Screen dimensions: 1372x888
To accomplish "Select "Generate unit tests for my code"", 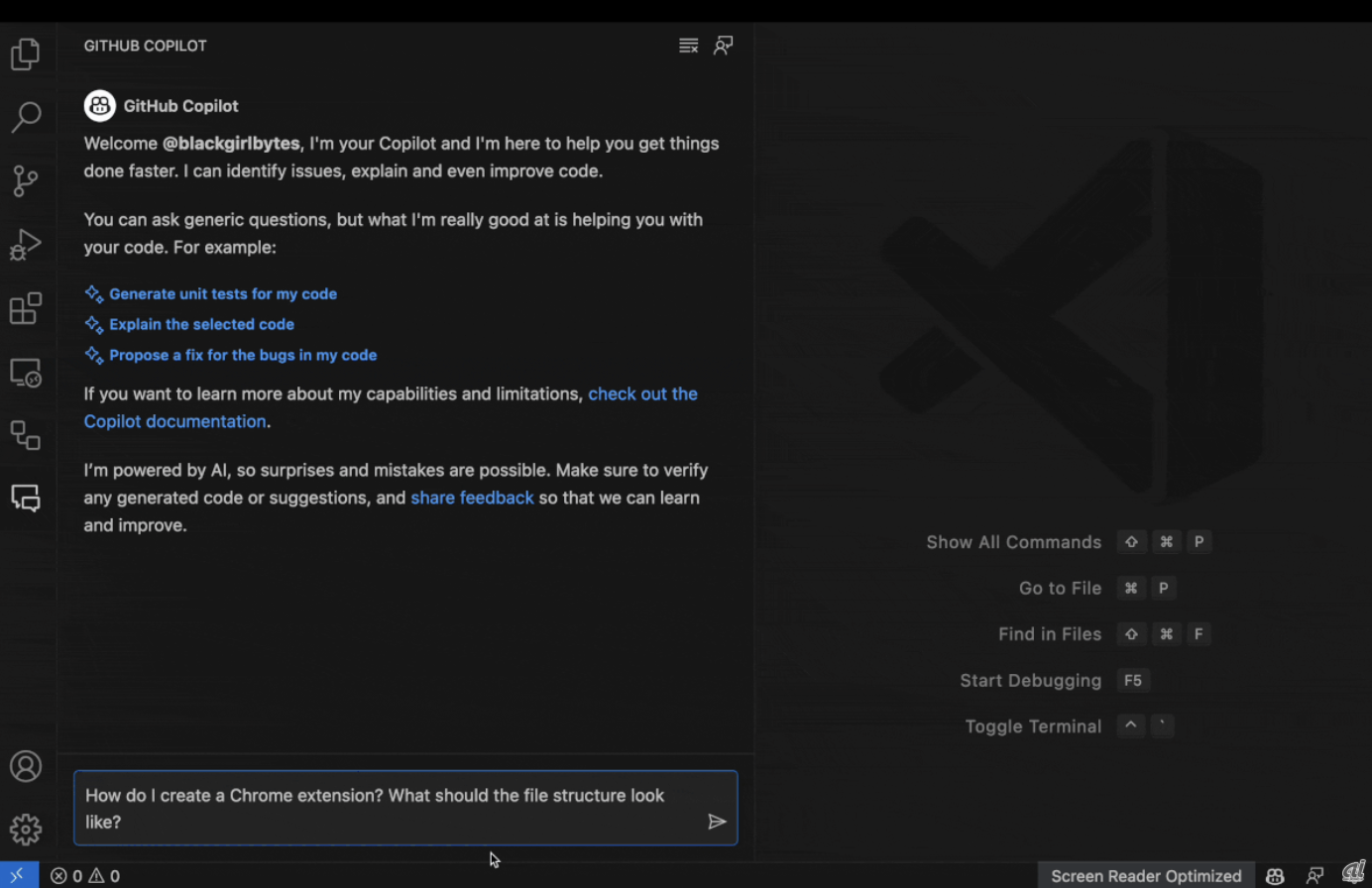I will point(223,294).
